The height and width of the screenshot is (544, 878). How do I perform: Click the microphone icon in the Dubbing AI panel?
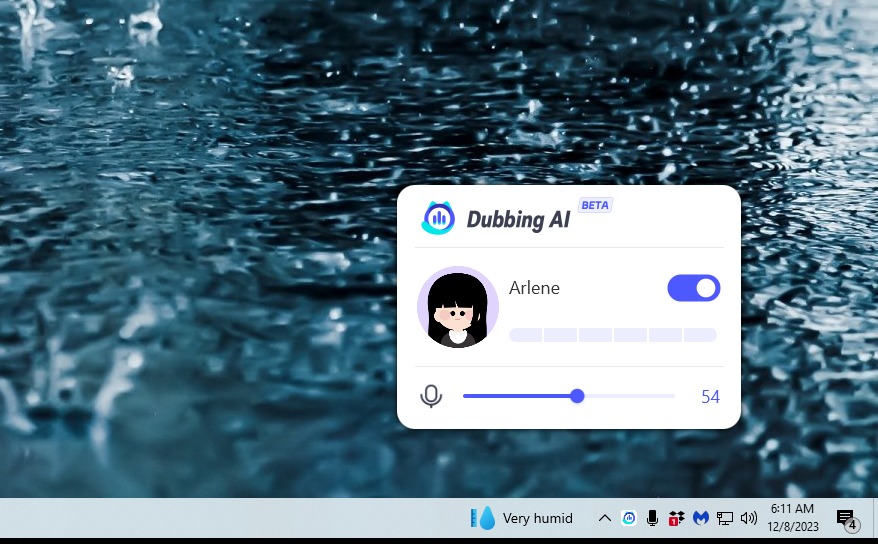[x=431, y=396]
